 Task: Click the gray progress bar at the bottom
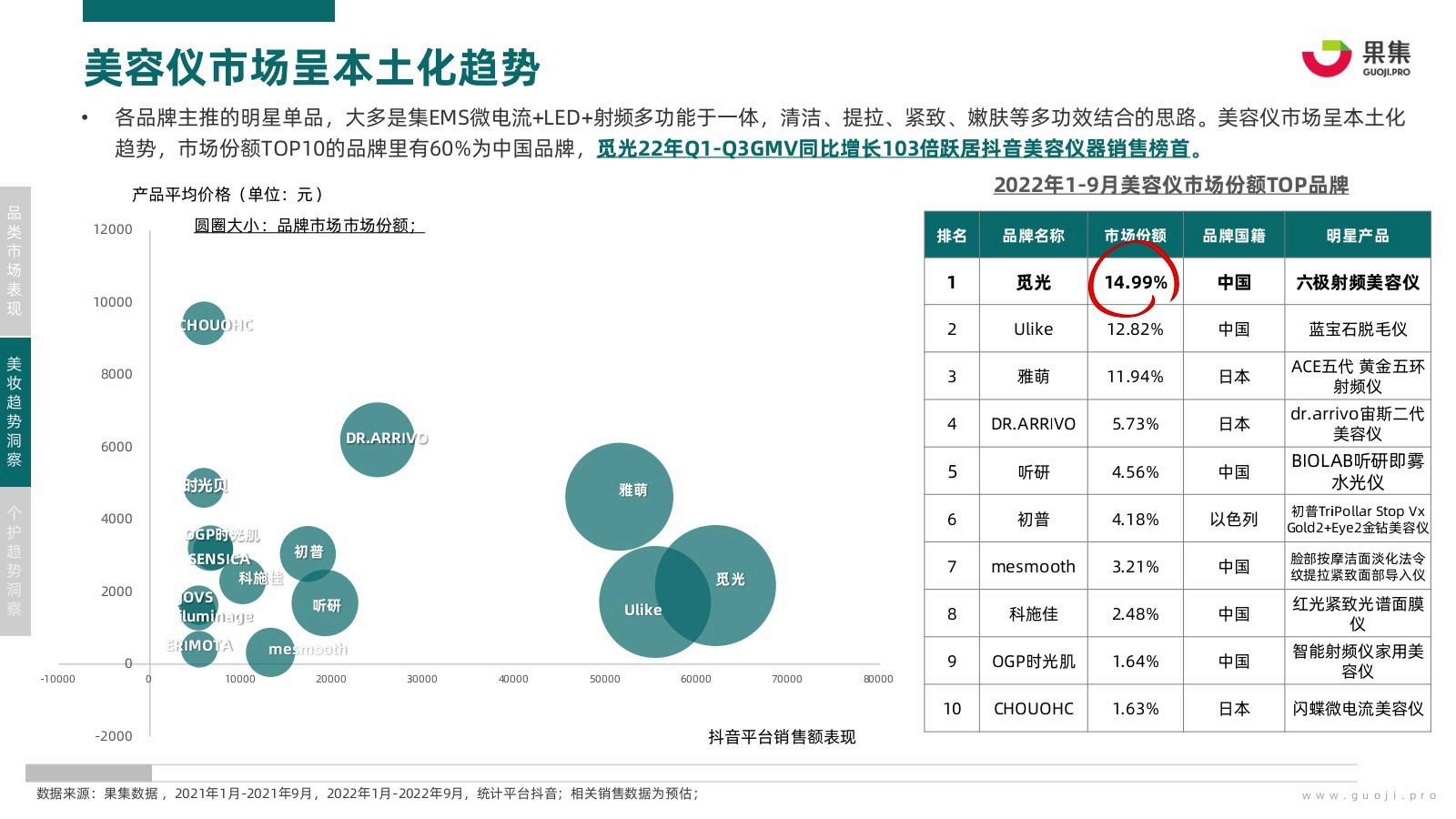[x=88, y=773]
